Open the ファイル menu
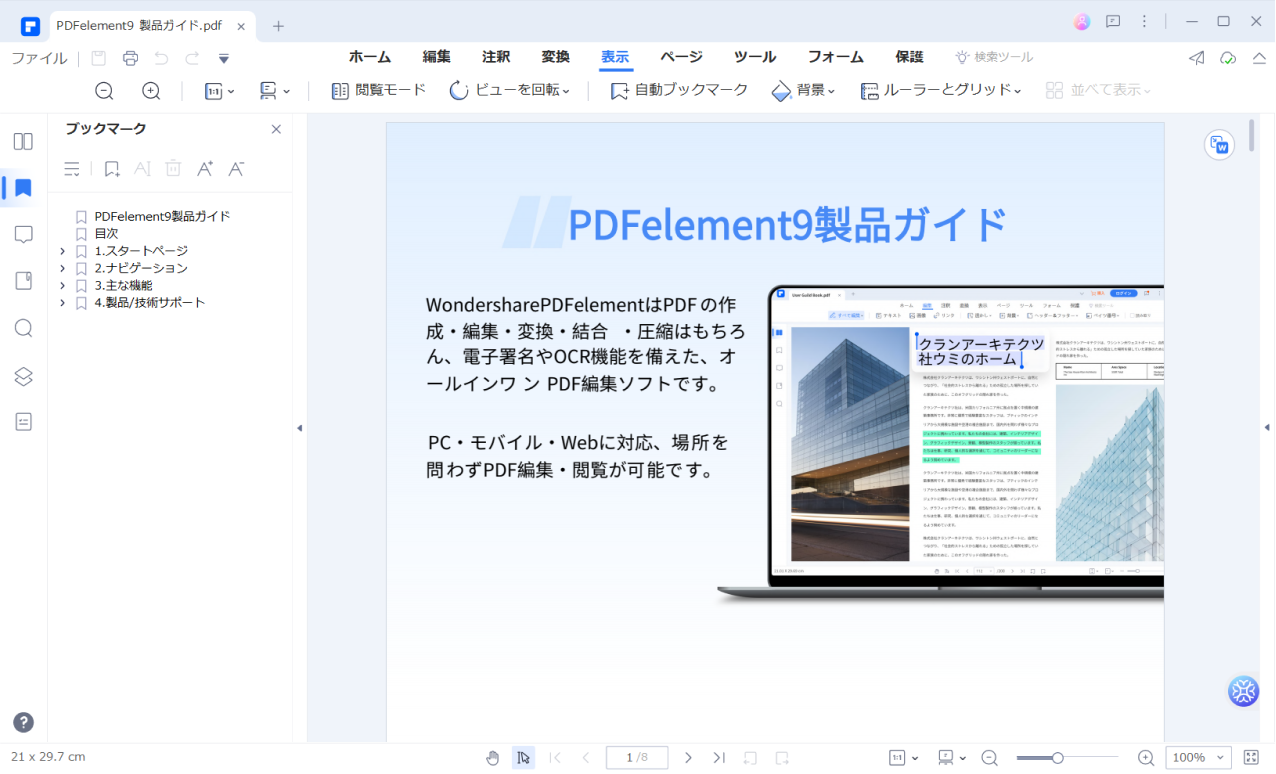This screenshot has height=774, width=1276. [39, 58]
